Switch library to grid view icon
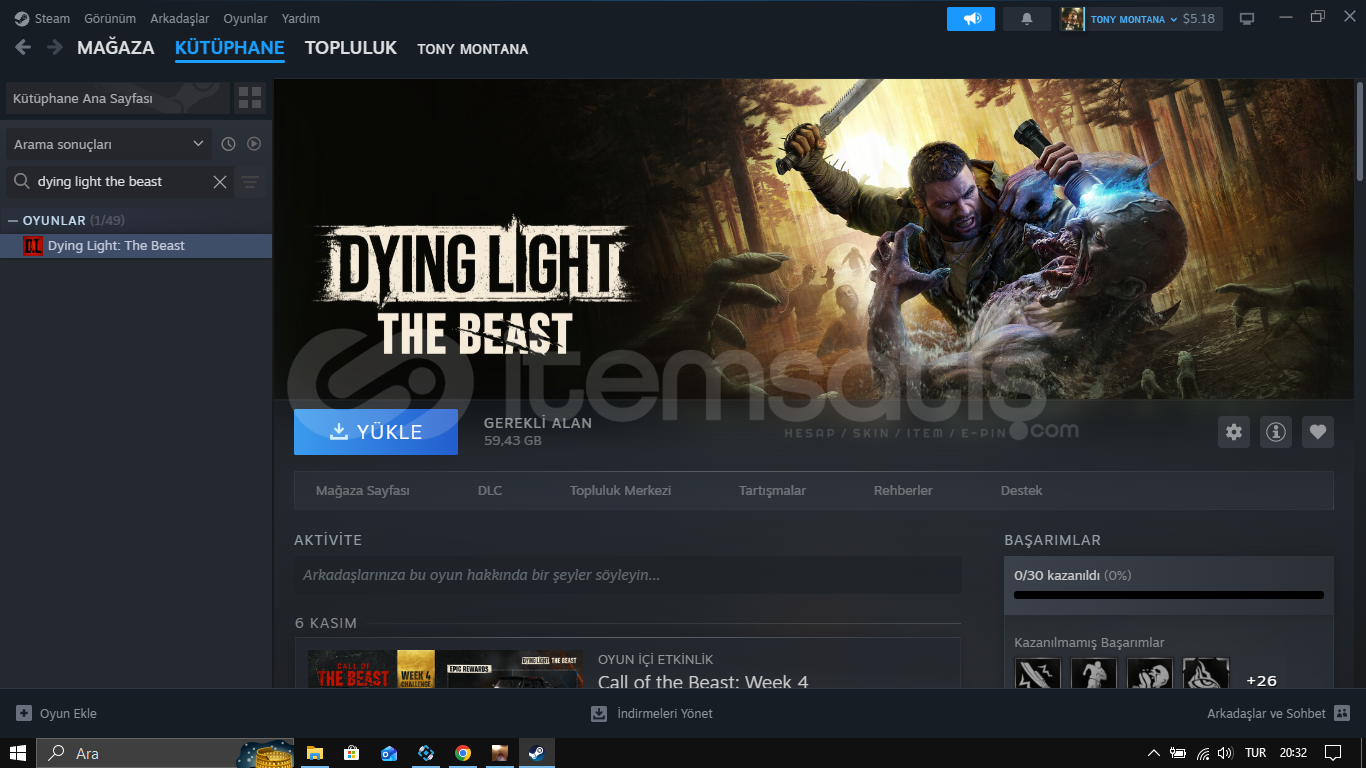Viewport: 1366px width, 768px height. (x=250, y=98)
